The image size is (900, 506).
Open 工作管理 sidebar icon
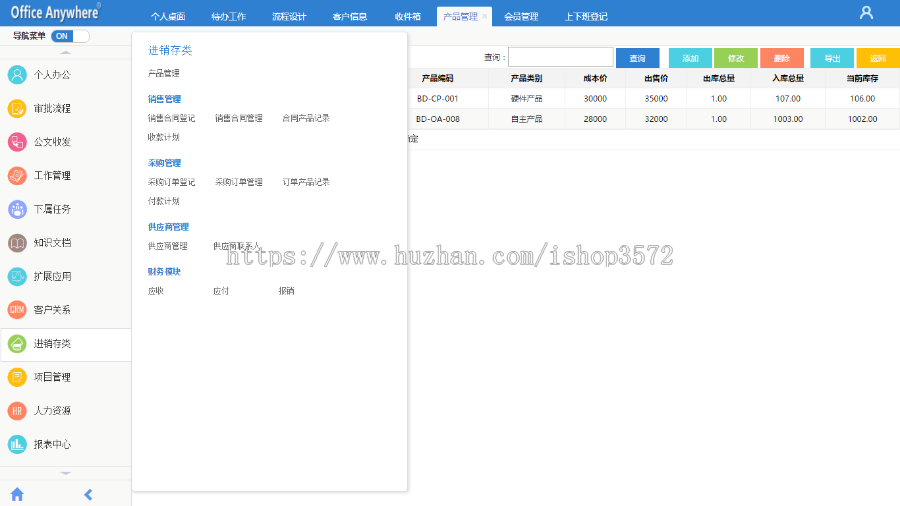[x=17, y=176]
